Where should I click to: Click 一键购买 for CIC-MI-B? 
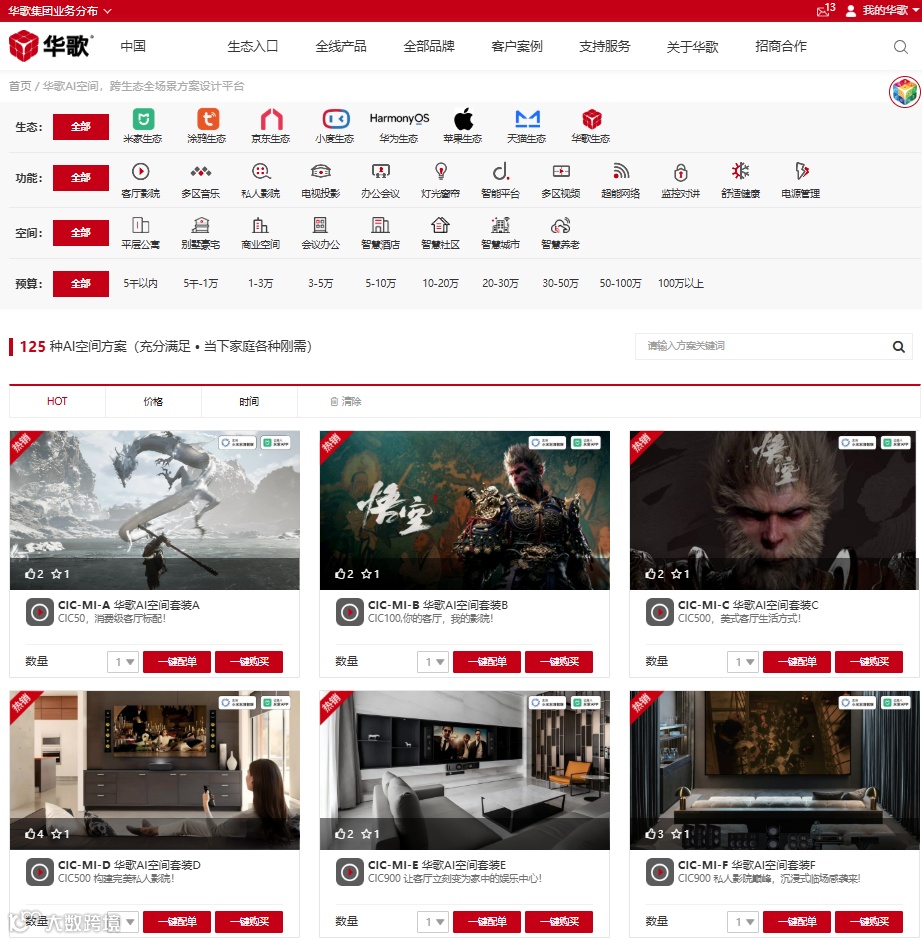coord(559,662)
